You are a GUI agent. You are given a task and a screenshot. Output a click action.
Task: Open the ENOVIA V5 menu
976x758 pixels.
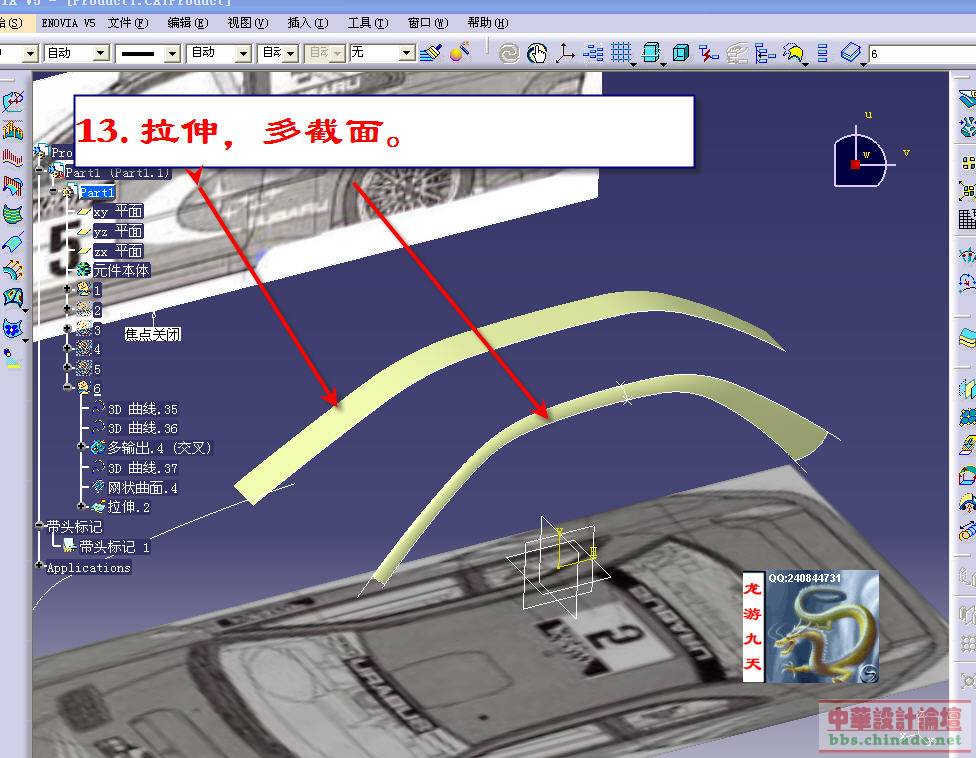point(68,23)
